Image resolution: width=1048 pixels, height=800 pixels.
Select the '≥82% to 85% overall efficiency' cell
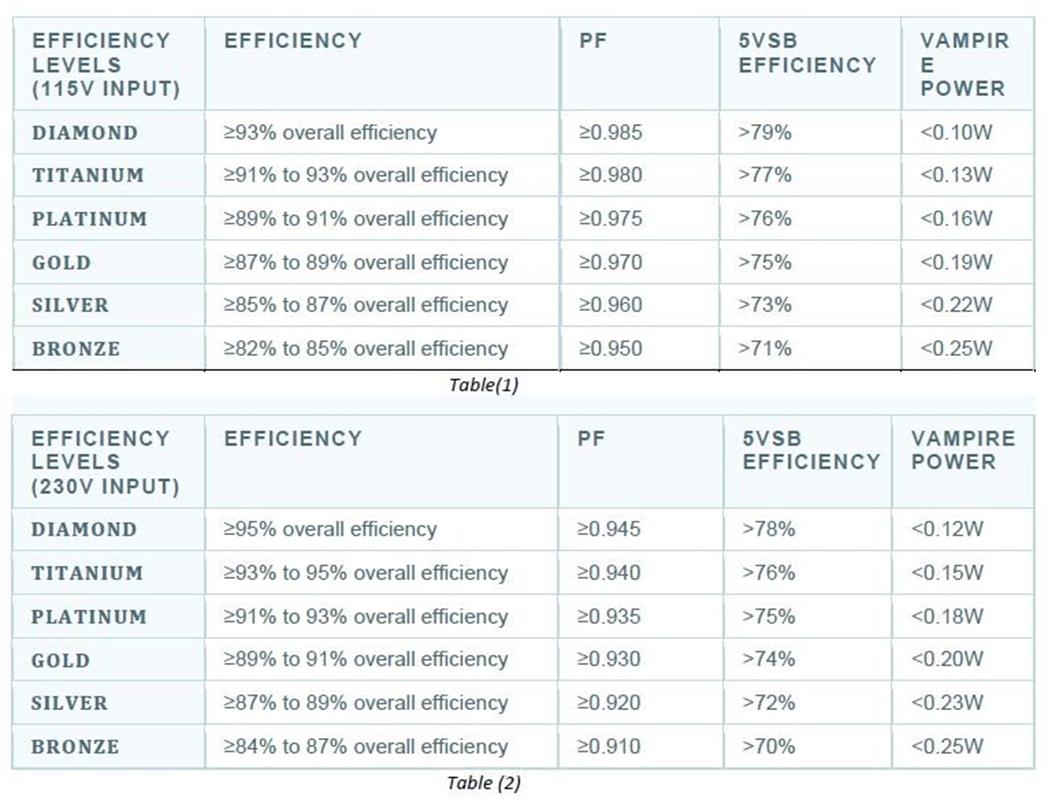coord(366,349)
